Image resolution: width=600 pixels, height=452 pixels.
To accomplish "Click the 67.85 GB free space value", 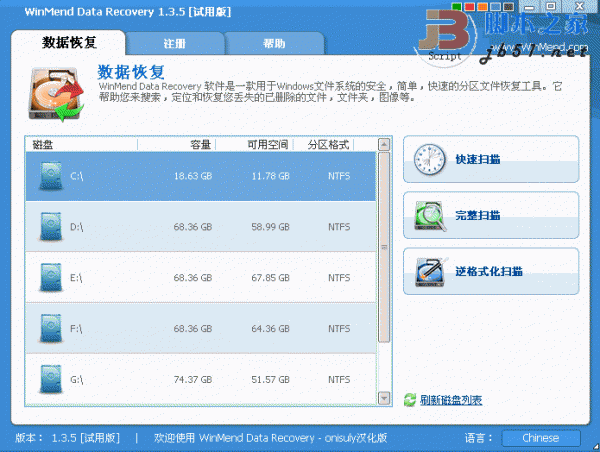I will [271, 278].
